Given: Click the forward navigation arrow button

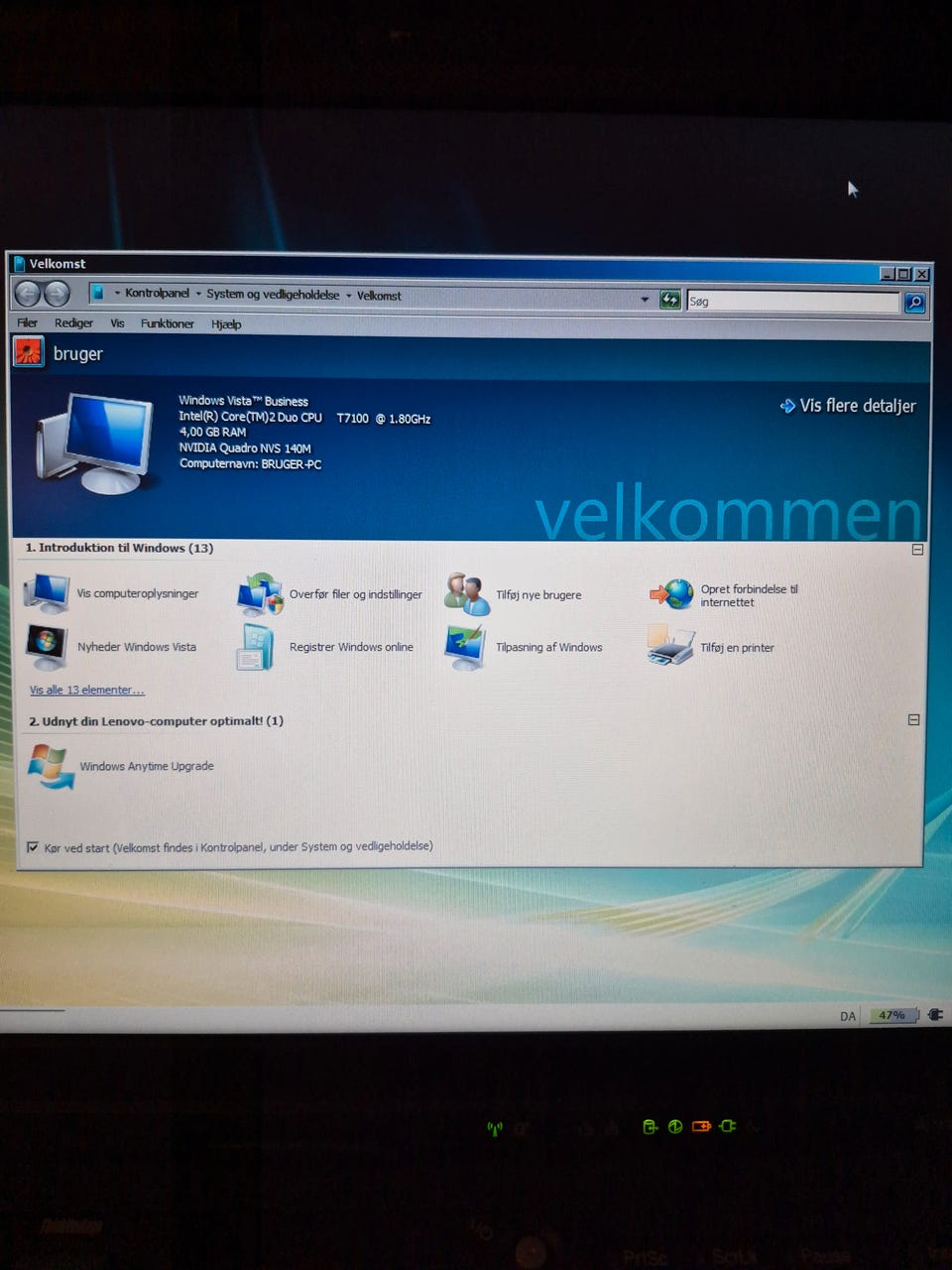Looking at the screenshot, I should coord(58,294).
